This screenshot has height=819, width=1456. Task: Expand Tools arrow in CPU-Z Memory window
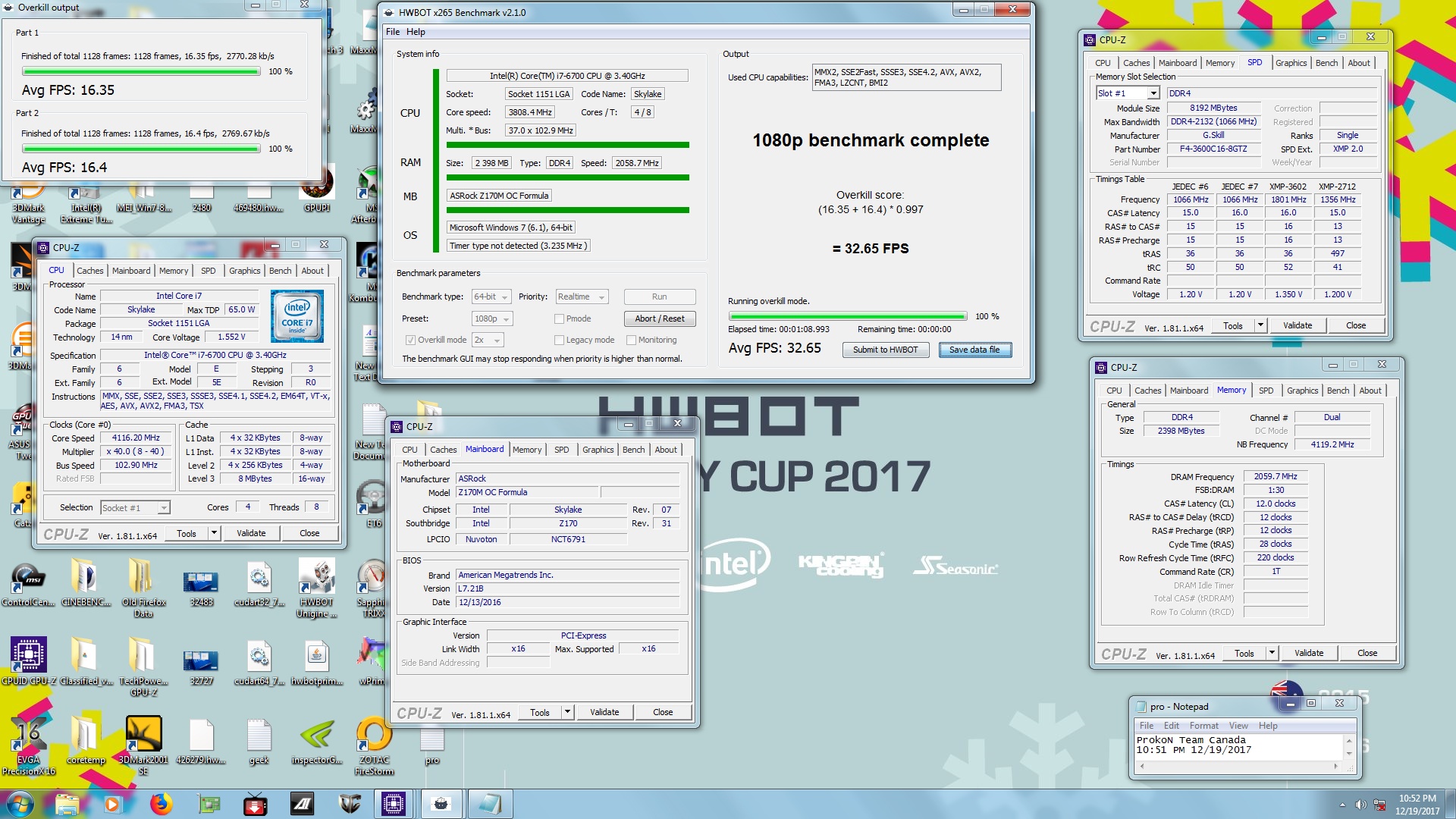pos(1272,653)
